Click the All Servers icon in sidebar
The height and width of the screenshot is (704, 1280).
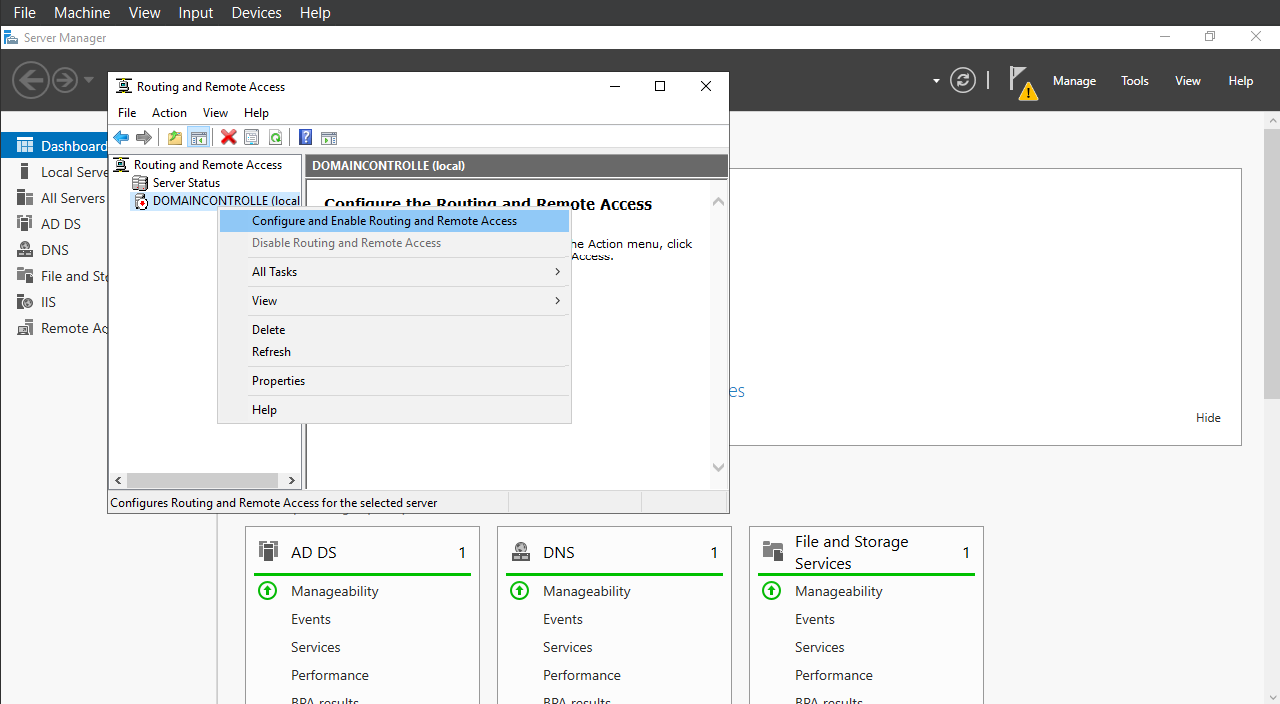[x=25, y=198]
